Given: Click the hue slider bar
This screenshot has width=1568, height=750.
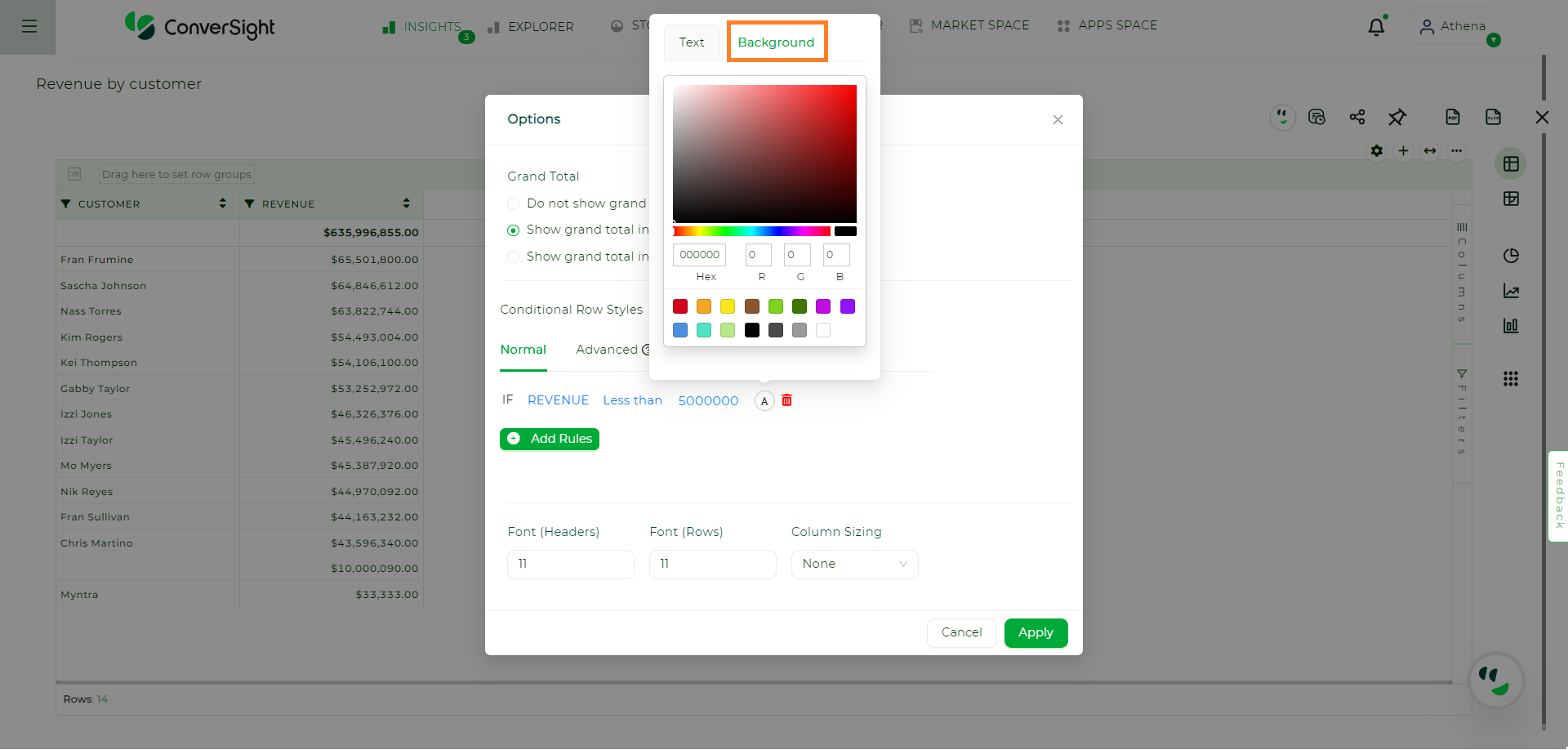Looking at the screenshot, I should (751, 232).
